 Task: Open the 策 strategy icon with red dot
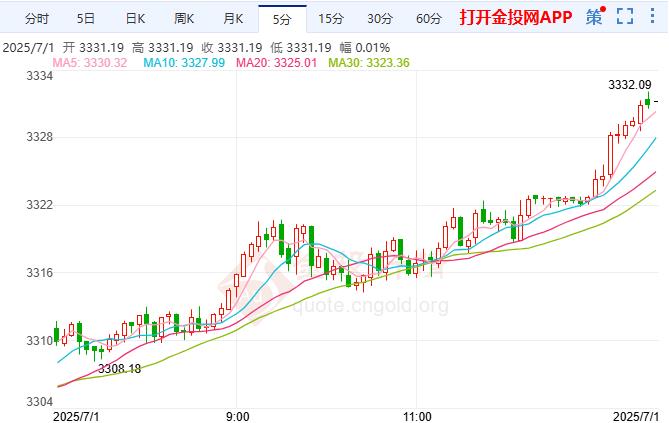point(595,17)
